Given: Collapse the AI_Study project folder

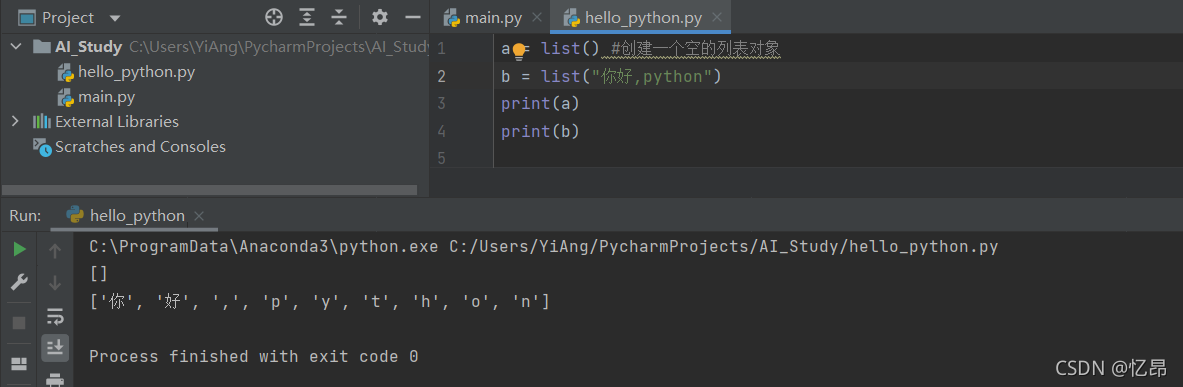Looking at the screenshot, I should (x=16, y=47).
